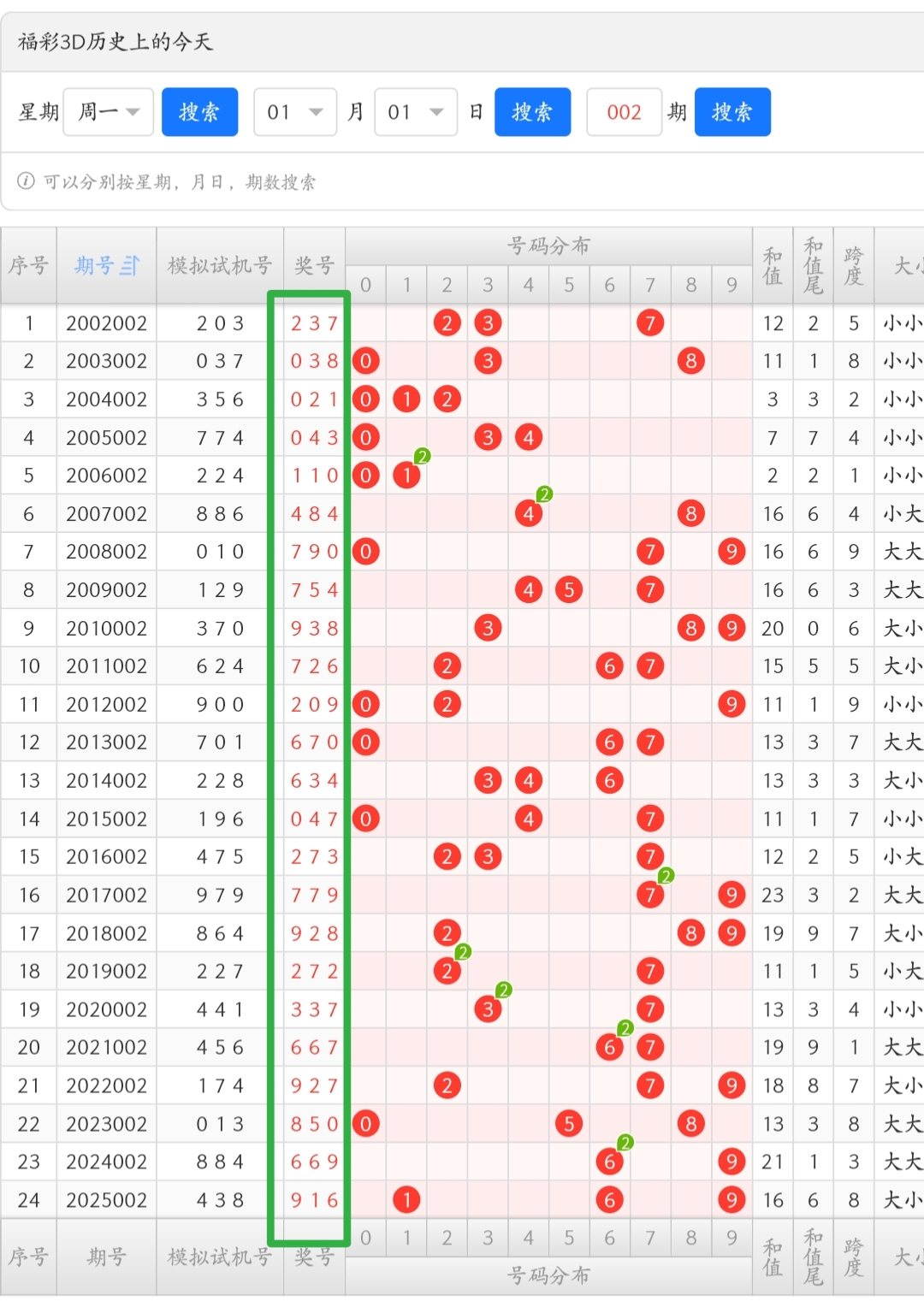The width and height of the screenshot is (924, 1307).
Task: Click winning number 1 1 0
Action: (314, 476)
